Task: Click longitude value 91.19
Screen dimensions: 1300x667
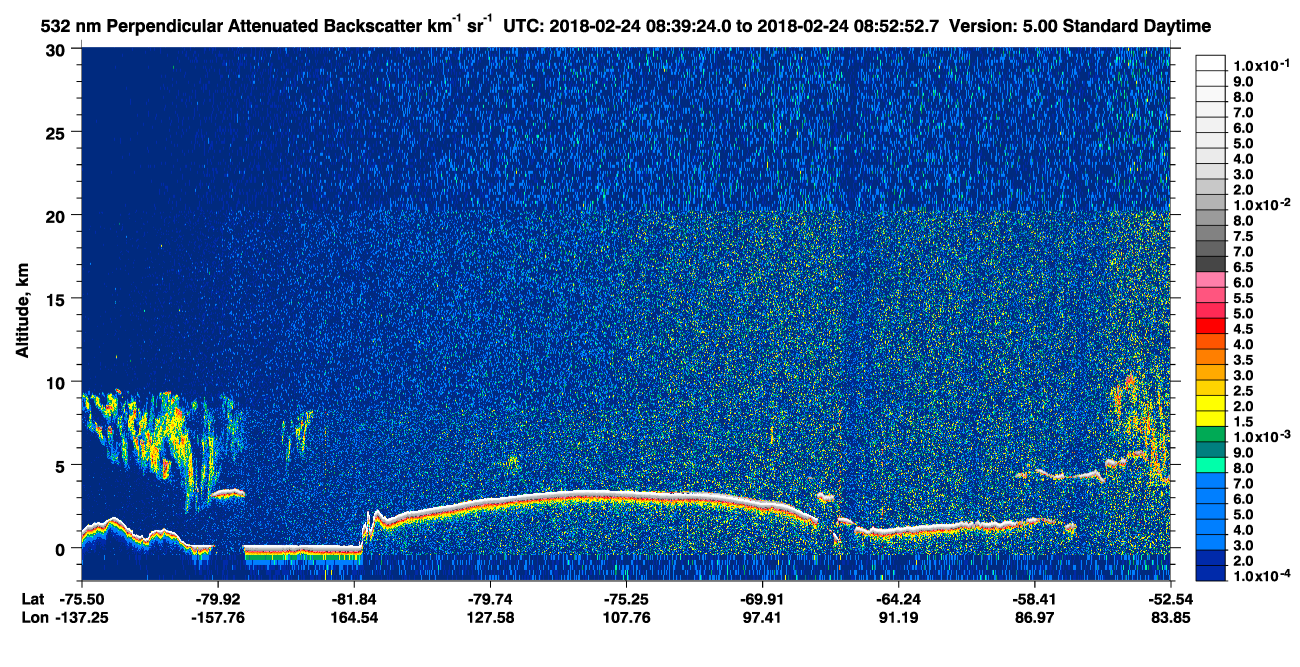Action: point(899,617)
